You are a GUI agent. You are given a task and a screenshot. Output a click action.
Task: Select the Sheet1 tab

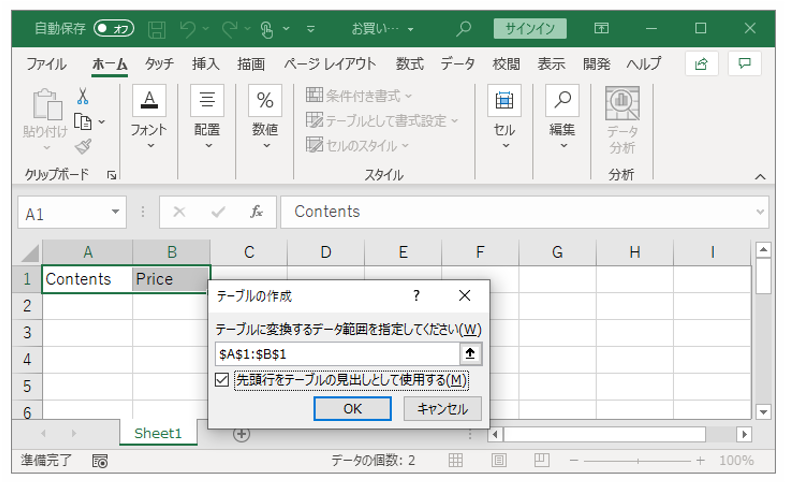(x=158, y=433)
